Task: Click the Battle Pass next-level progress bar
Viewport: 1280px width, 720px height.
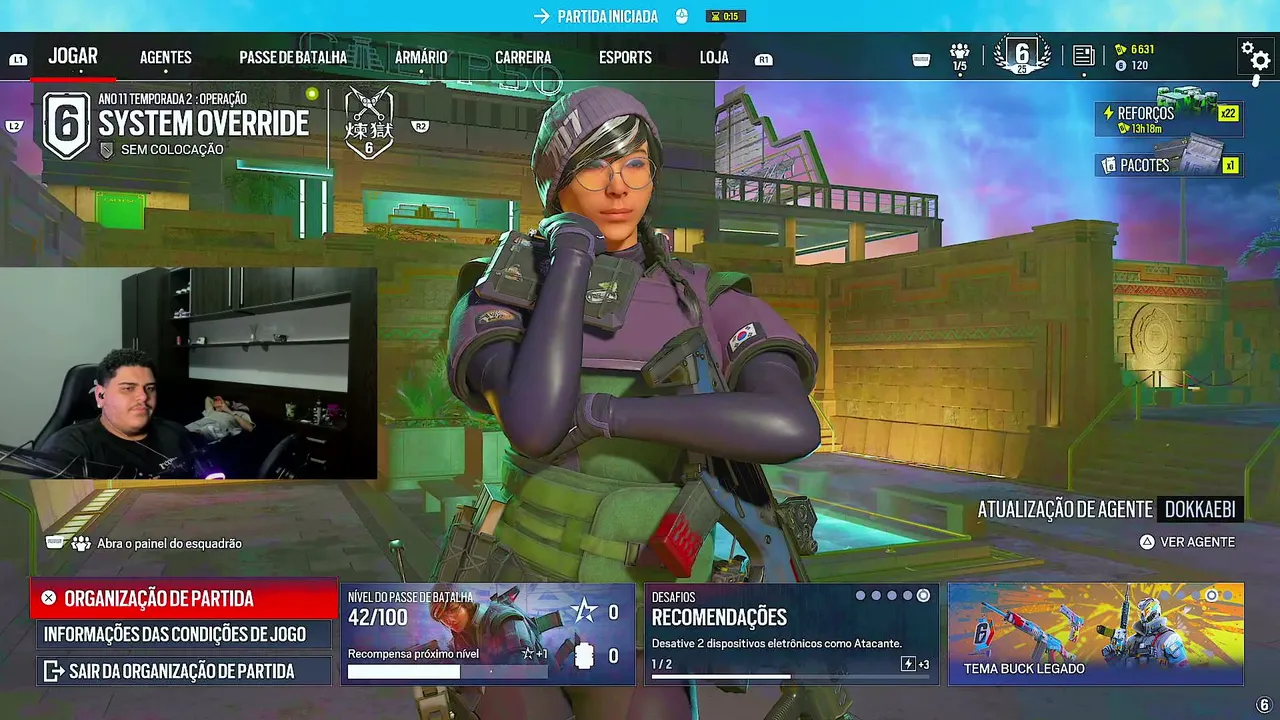Action: (447, 672)
